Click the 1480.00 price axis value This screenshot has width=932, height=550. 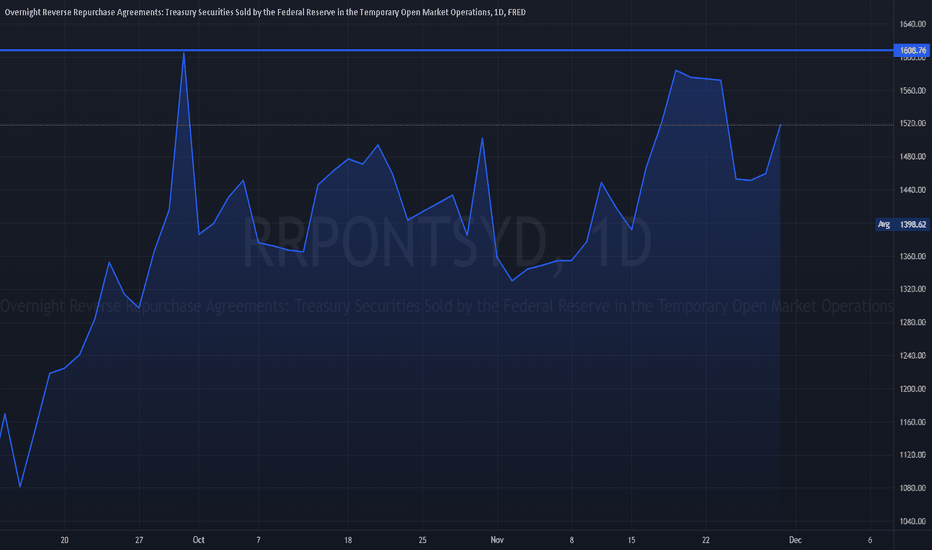click(912, 156)
